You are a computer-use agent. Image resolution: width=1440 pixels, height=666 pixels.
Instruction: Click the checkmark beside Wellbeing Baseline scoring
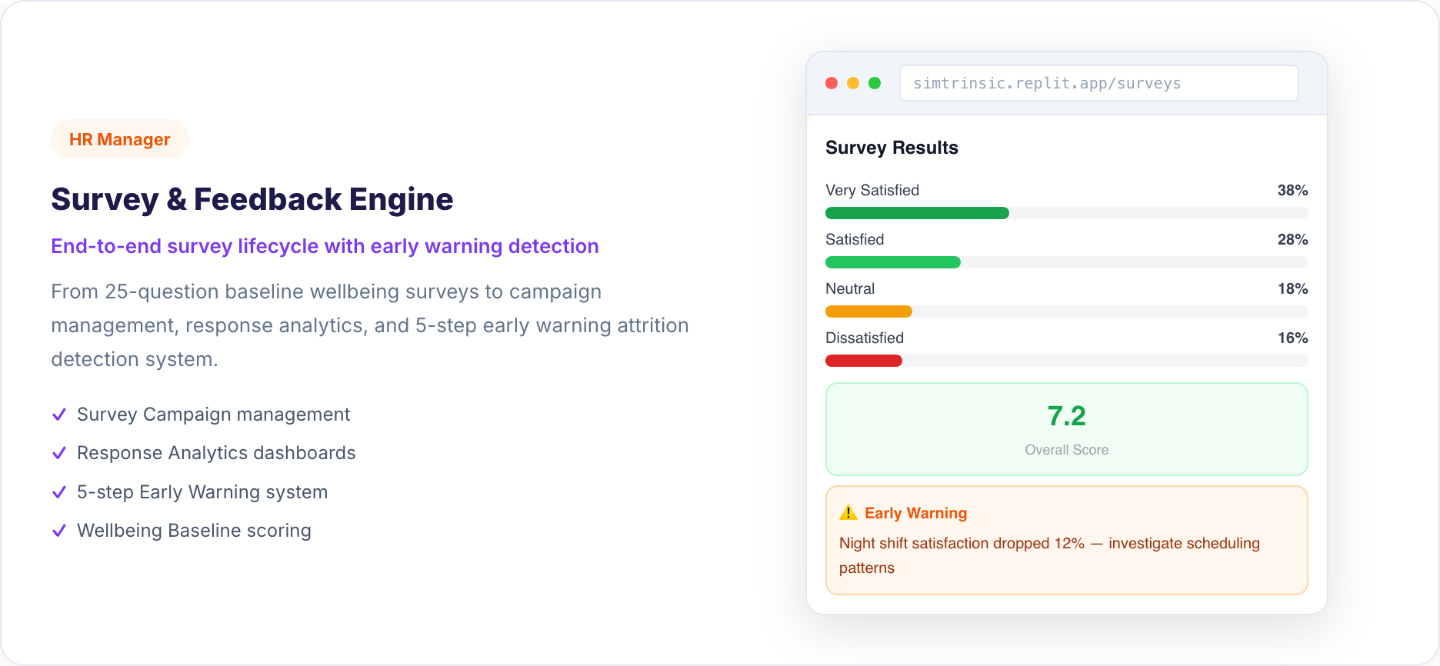pos(58,530)
